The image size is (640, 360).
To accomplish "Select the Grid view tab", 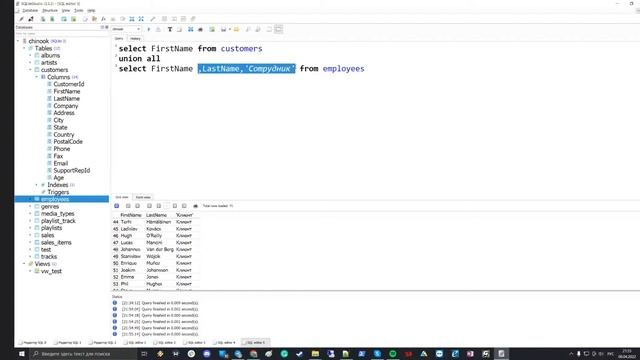I will pos(122,197).
